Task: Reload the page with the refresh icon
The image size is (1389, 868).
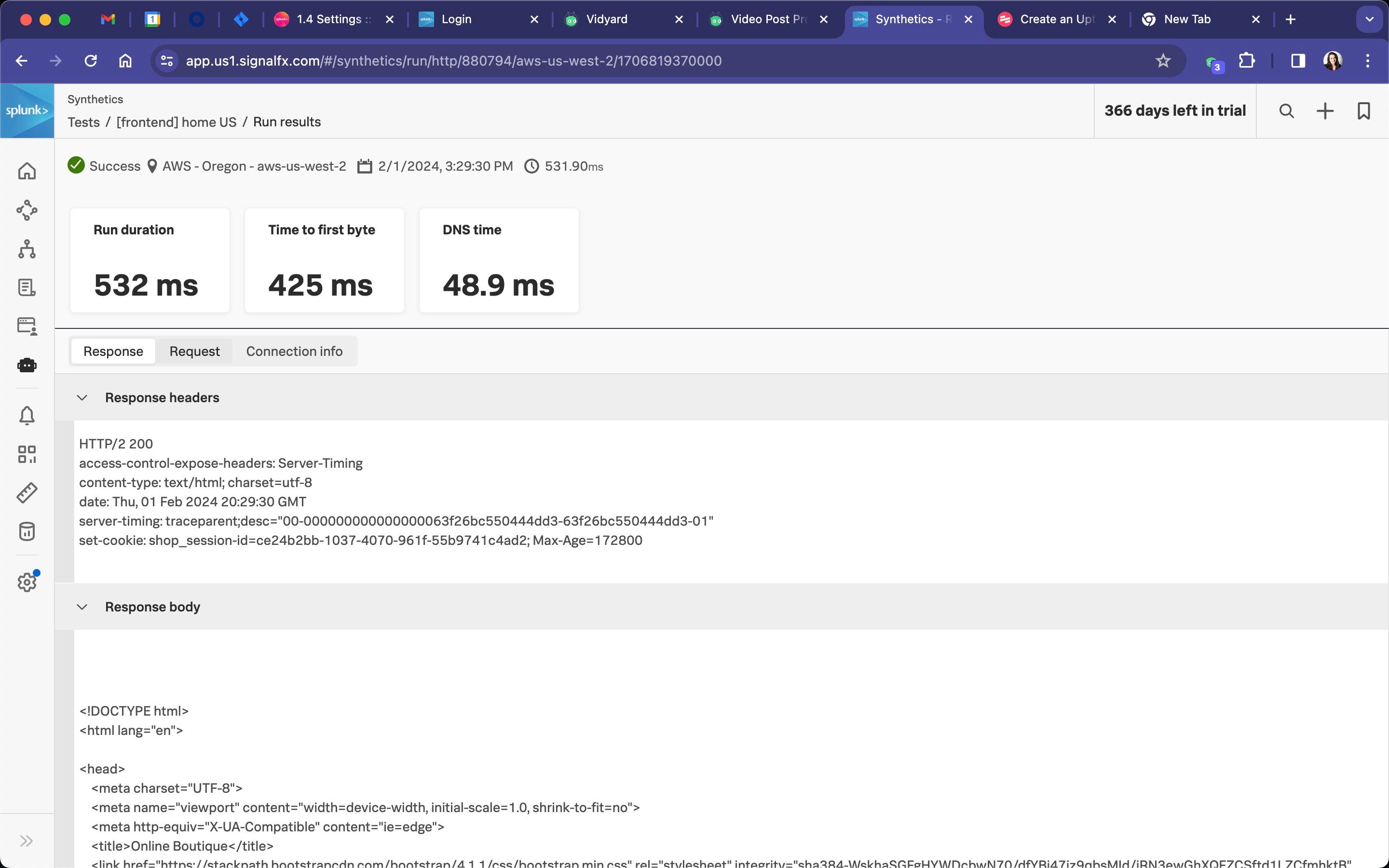Action: pyautogui.click(x=91, y=61)
